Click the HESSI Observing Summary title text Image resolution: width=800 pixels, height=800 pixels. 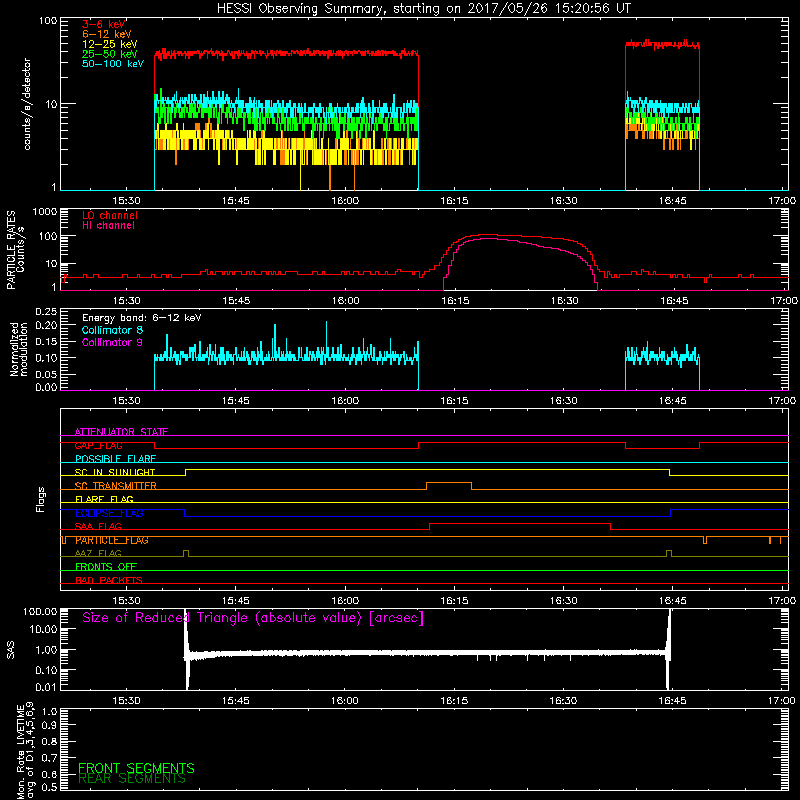pos(423,8)
